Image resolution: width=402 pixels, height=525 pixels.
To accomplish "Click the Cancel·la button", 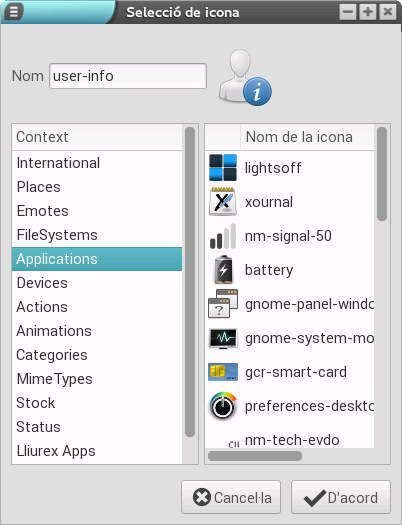I will [x=231, y=497].
